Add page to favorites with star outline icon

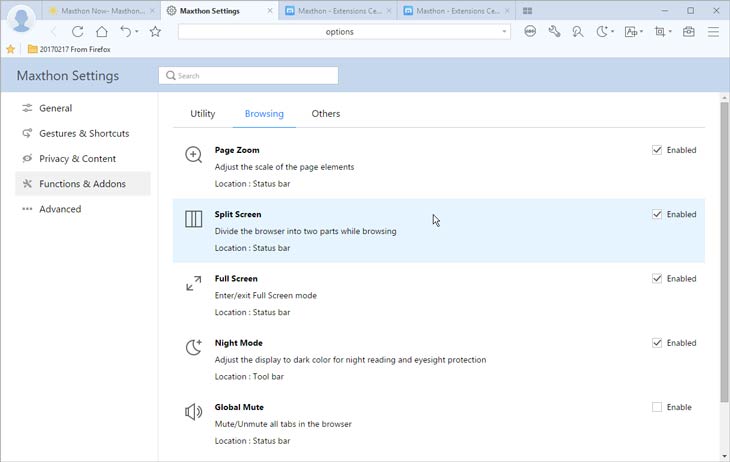pyautogui.click(x=155, y=32)
